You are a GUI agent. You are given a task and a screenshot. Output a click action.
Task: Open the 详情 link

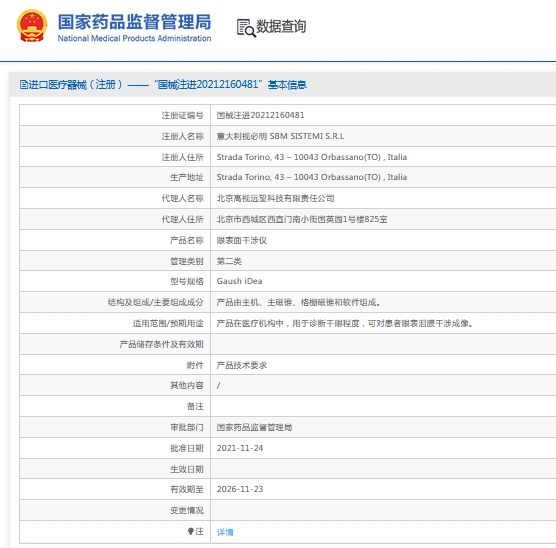point(225,532)
